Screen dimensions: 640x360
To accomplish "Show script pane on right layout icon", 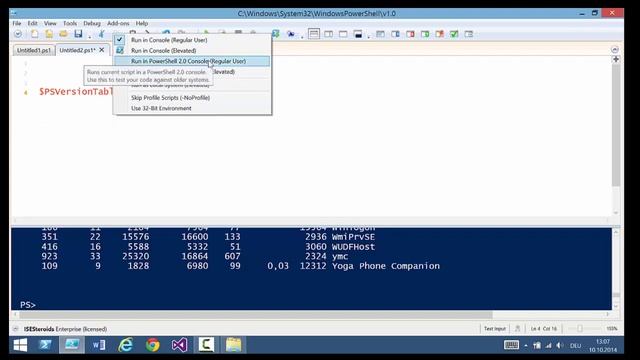I will point(329,34).
